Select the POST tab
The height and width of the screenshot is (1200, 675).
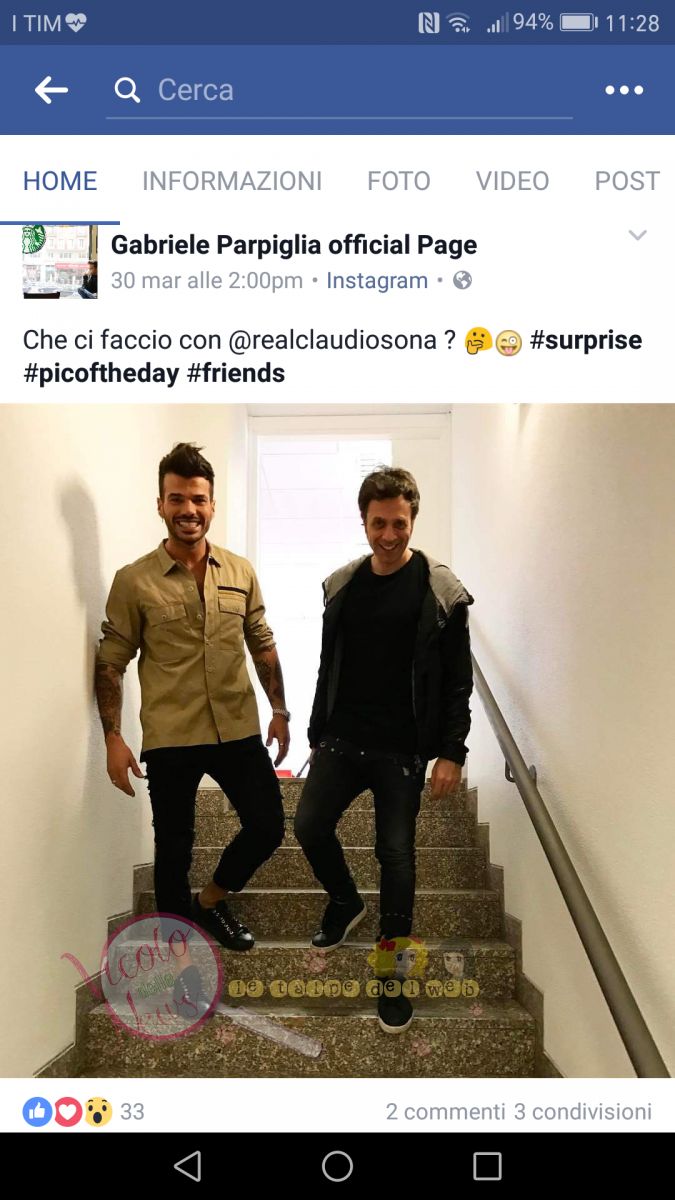tap(627, 181)
